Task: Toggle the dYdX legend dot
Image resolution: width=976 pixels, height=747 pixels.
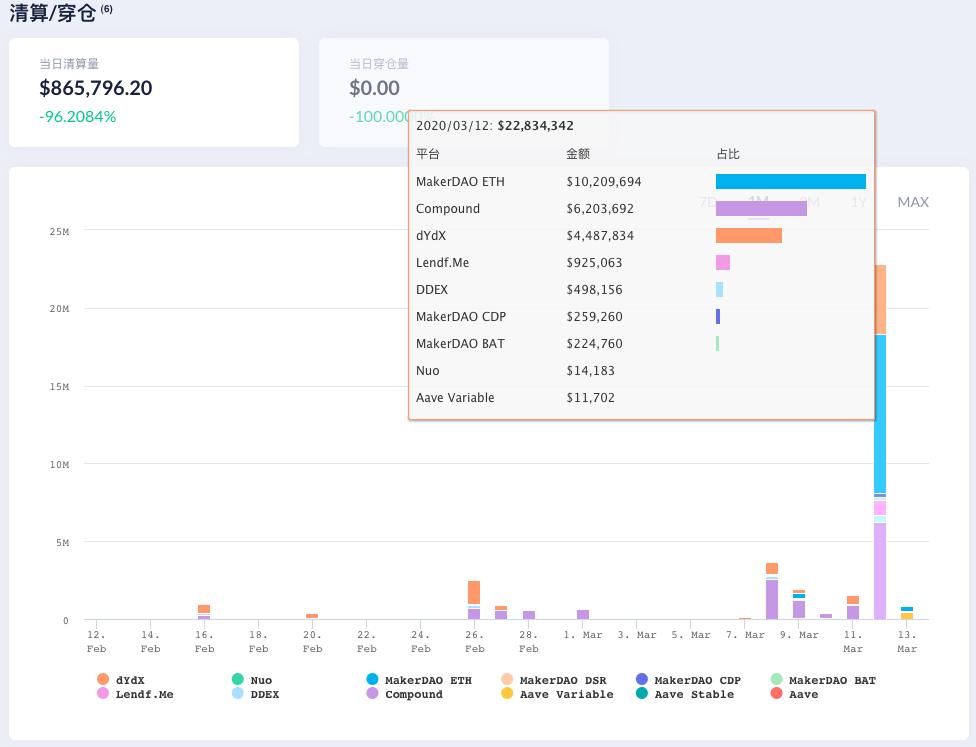Action: 103,680
